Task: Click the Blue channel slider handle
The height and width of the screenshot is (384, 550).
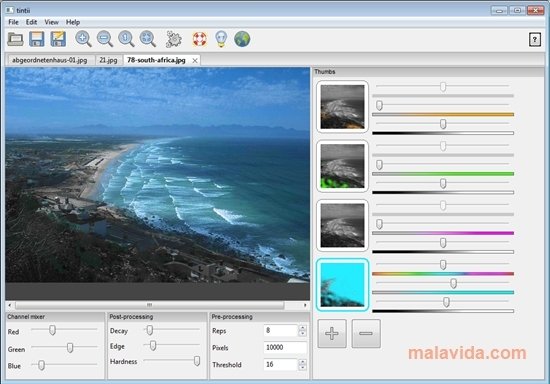Action: pyautogui.click(x=41, y=365)
